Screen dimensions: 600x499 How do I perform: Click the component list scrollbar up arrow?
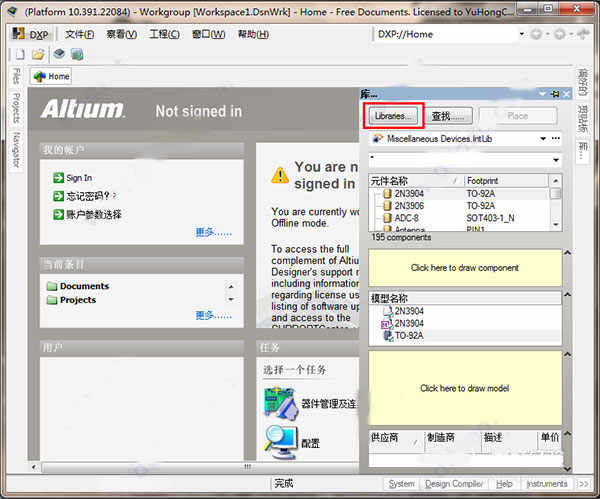click(556, 181)
